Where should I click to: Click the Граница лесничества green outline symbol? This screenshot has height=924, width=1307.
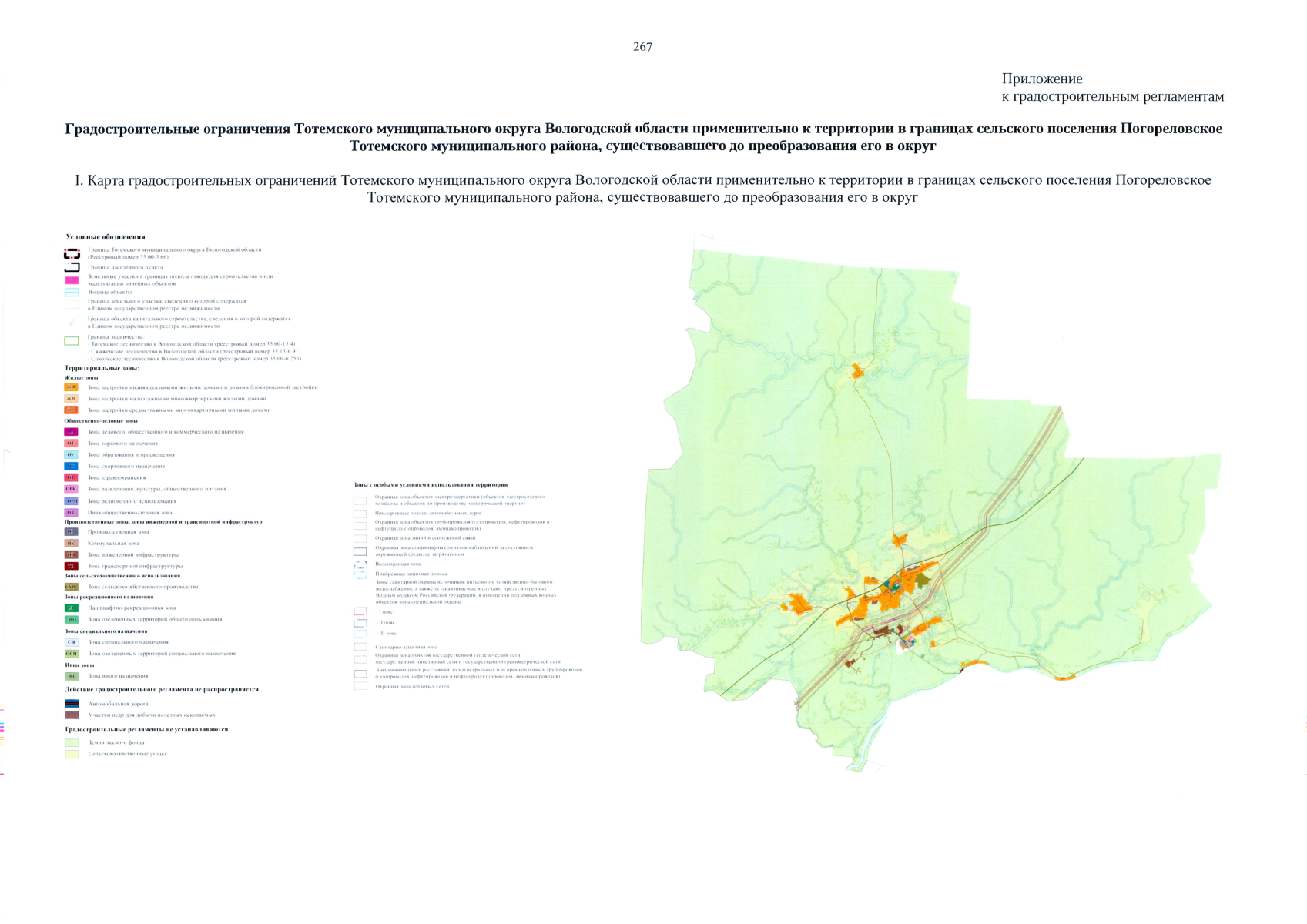click(72, 341)
